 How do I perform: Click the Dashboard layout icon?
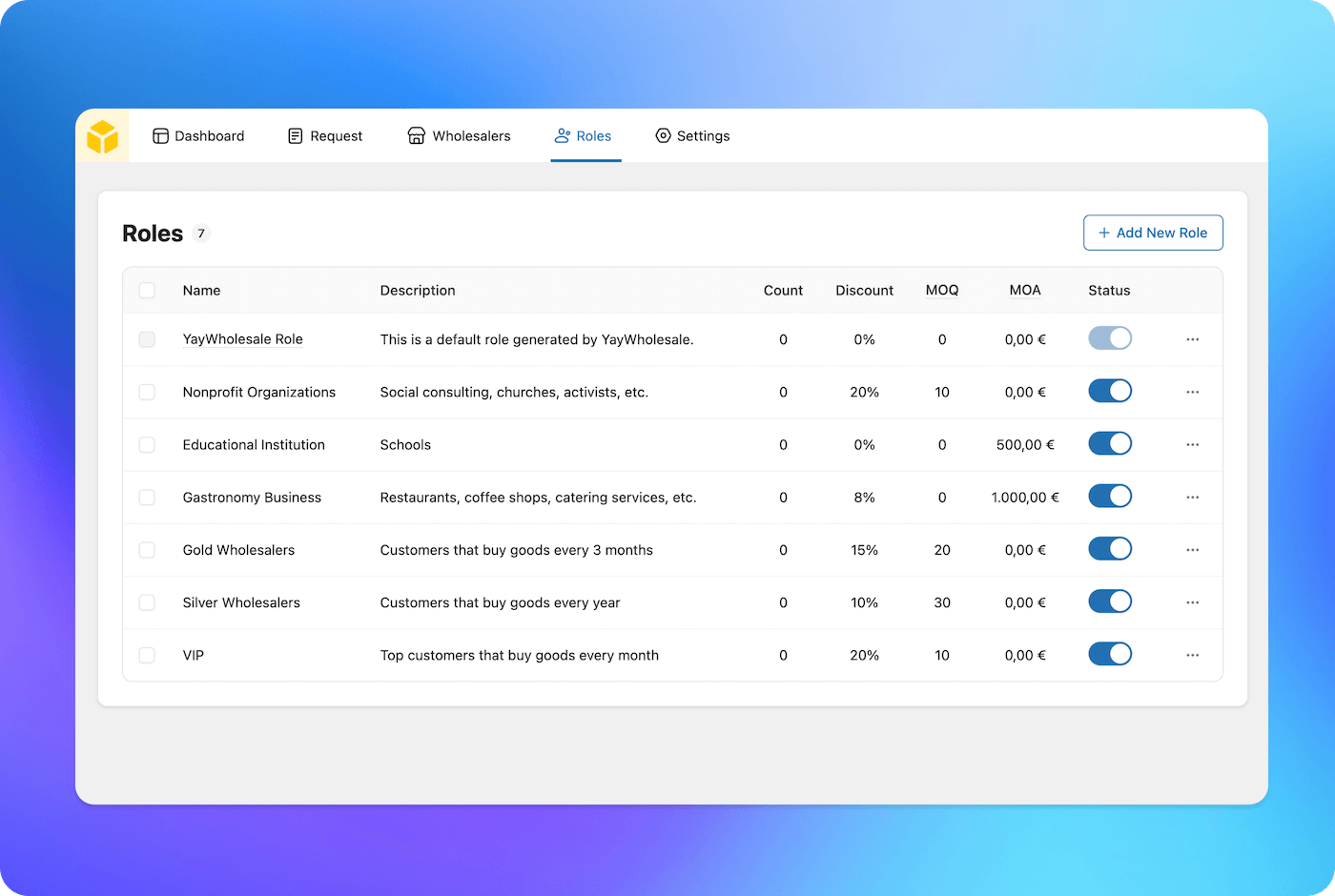point(160,136)
